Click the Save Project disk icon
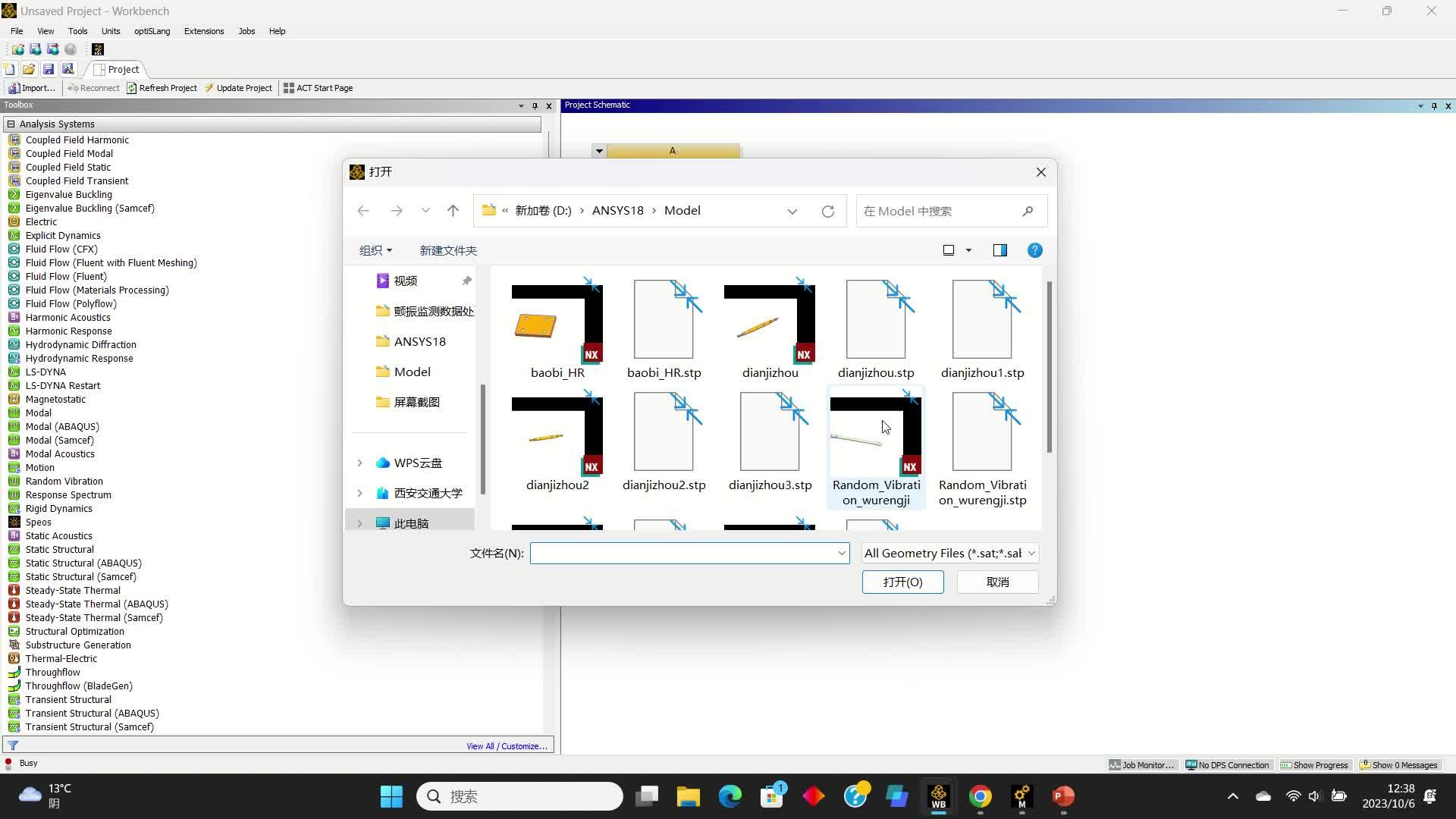 tap(48, 68)
